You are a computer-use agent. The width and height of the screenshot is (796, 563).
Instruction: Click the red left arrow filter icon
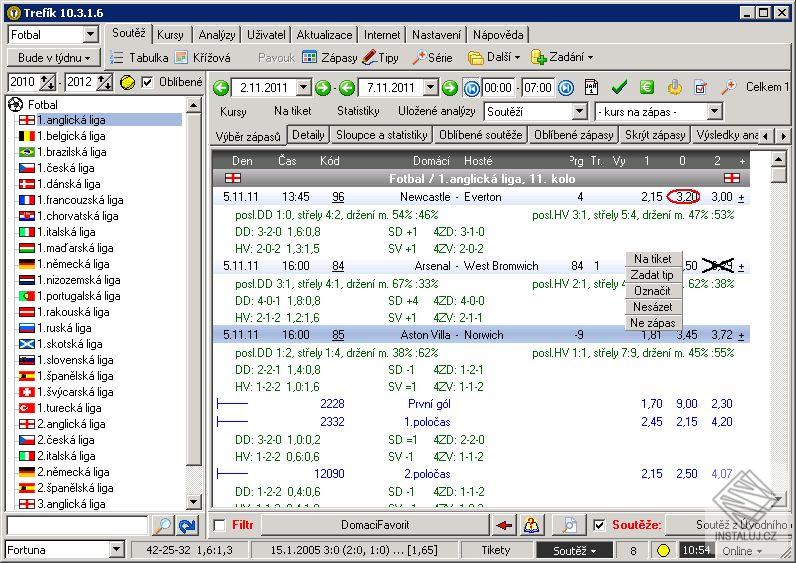coord(503,525)
